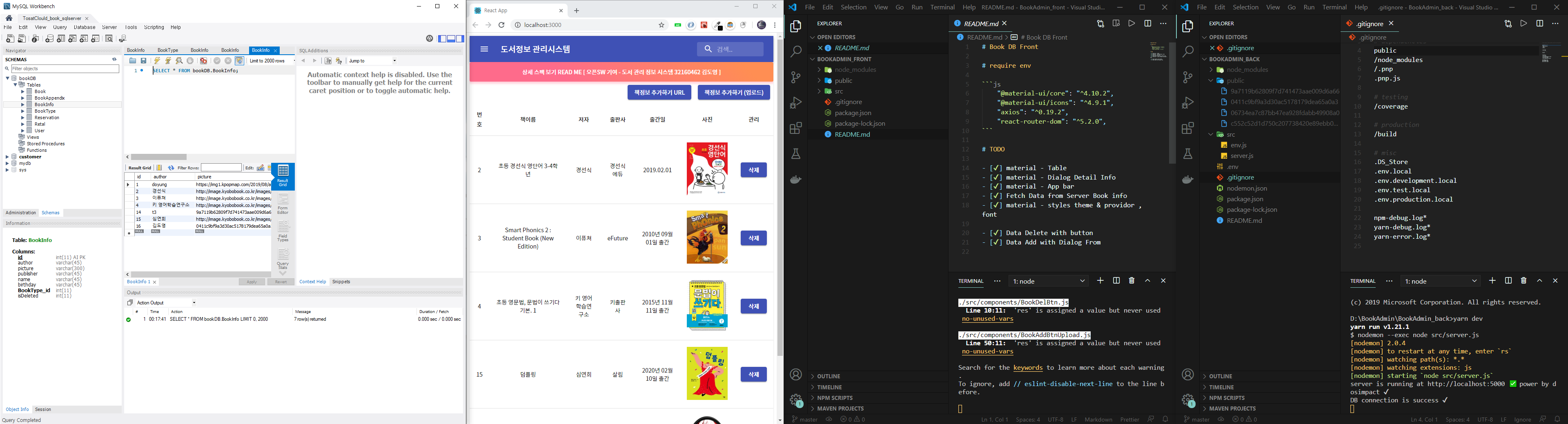This screenshot has height=424, width=1568.
Task: Open Database menu in MySQL Workbench
Action: (85, 27)
